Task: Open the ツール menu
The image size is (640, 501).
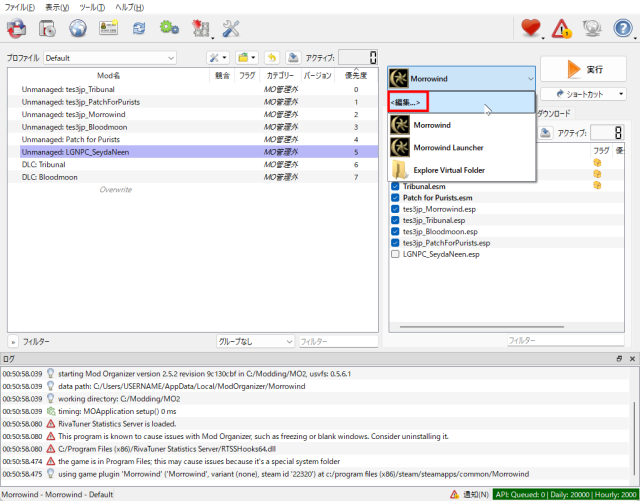Action: pos(92,7)
